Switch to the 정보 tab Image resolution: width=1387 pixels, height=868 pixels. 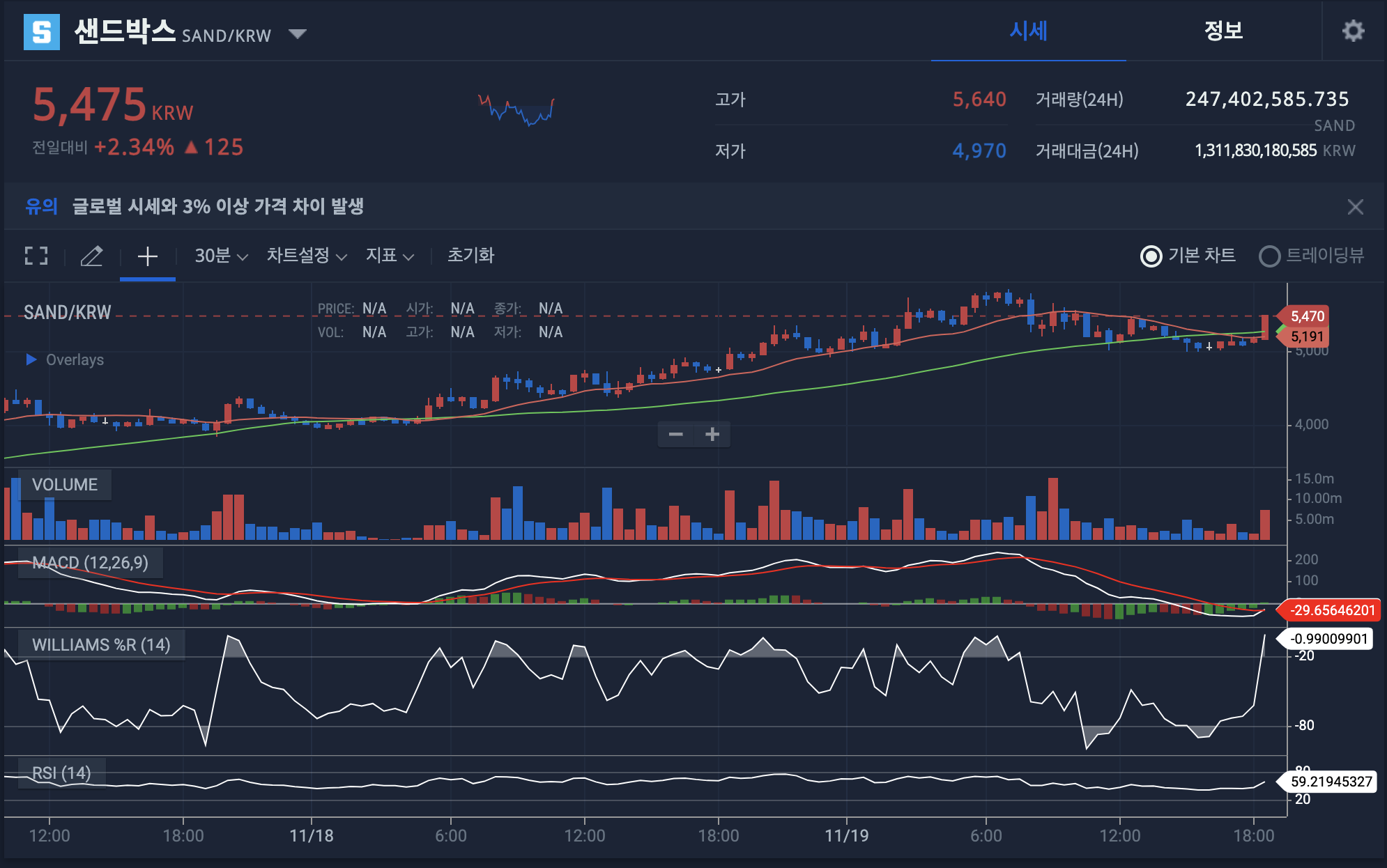click(x=1223, y=31)
